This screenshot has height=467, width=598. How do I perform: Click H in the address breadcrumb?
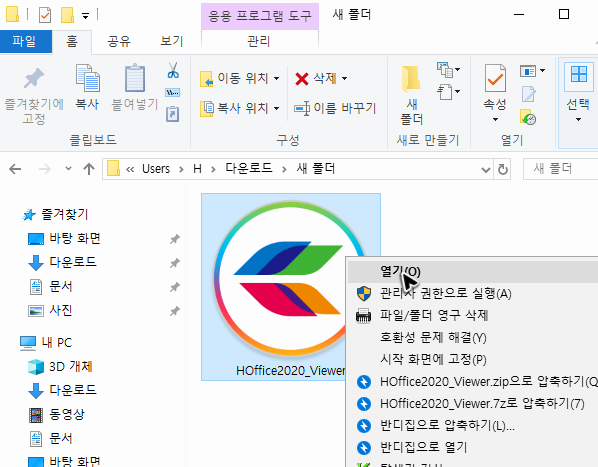point(197,169)
